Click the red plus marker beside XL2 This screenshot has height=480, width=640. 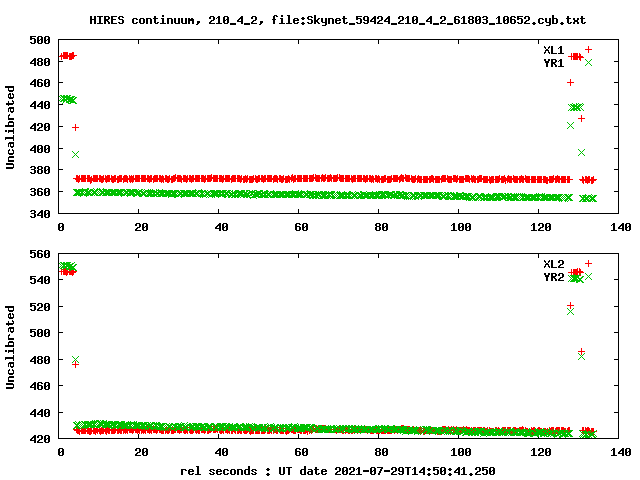pyautogui.click(x=588, y=263)
